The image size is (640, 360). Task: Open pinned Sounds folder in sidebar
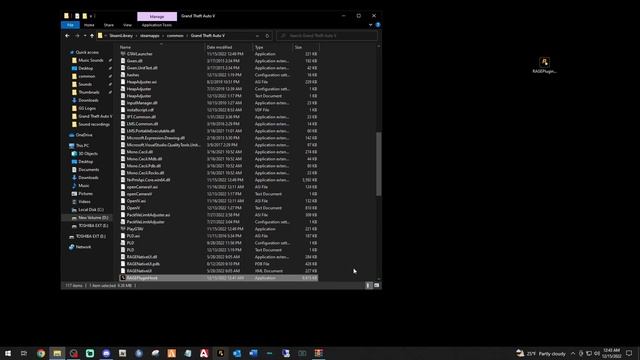coord(85,84)
